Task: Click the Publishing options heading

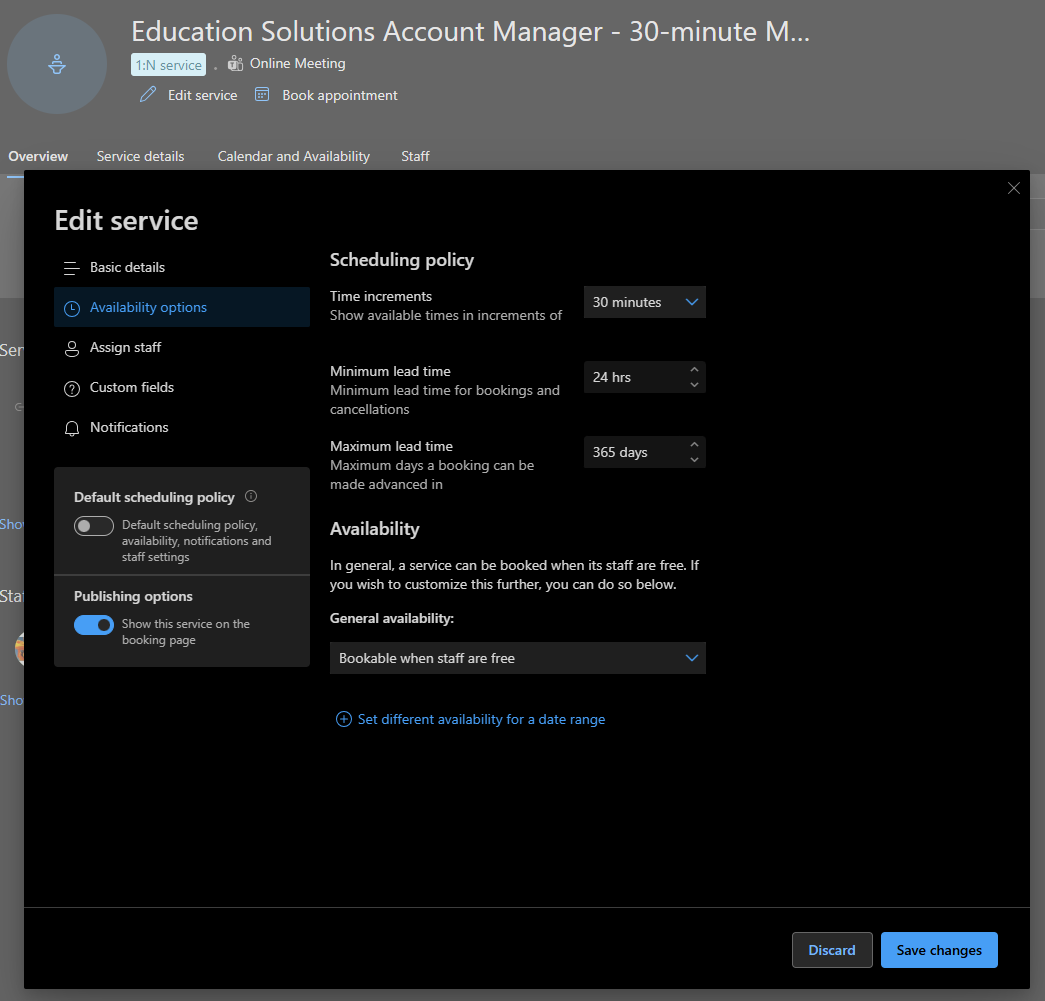Action: tap(133, 596)
